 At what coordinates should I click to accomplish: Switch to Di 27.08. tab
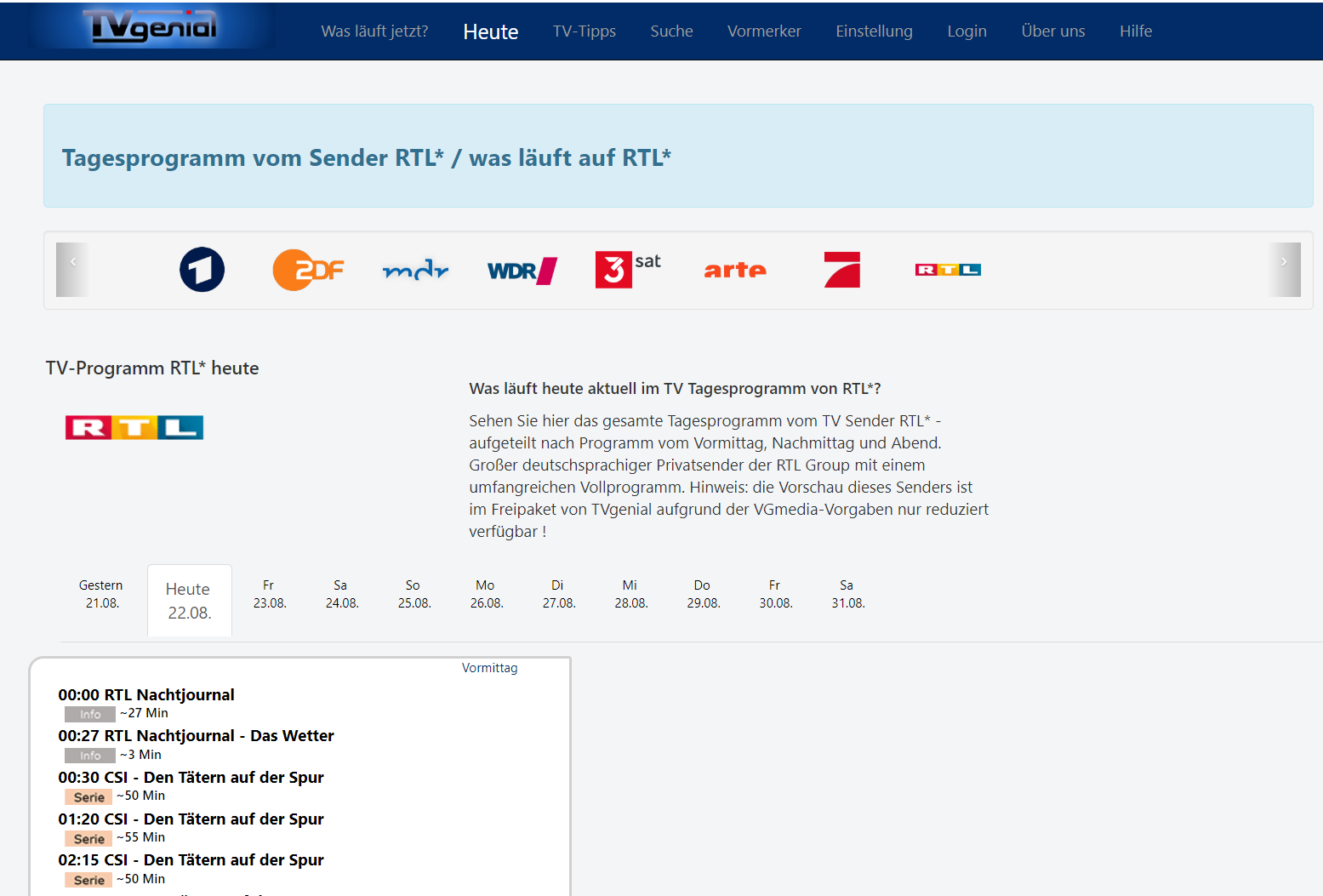click(x=558, y=594)
